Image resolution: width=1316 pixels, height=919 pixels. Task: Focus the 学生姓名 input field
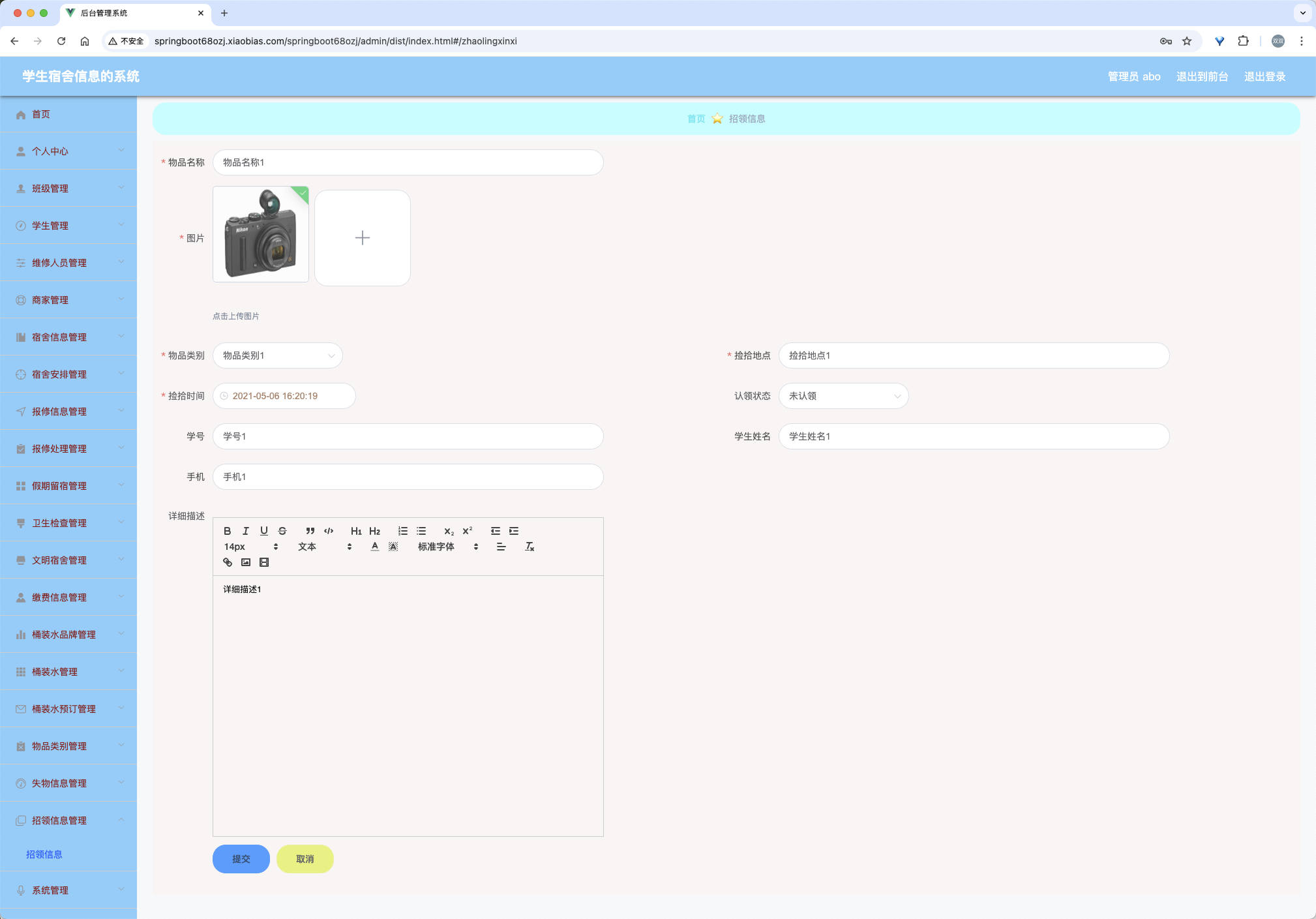click(974, 436)
